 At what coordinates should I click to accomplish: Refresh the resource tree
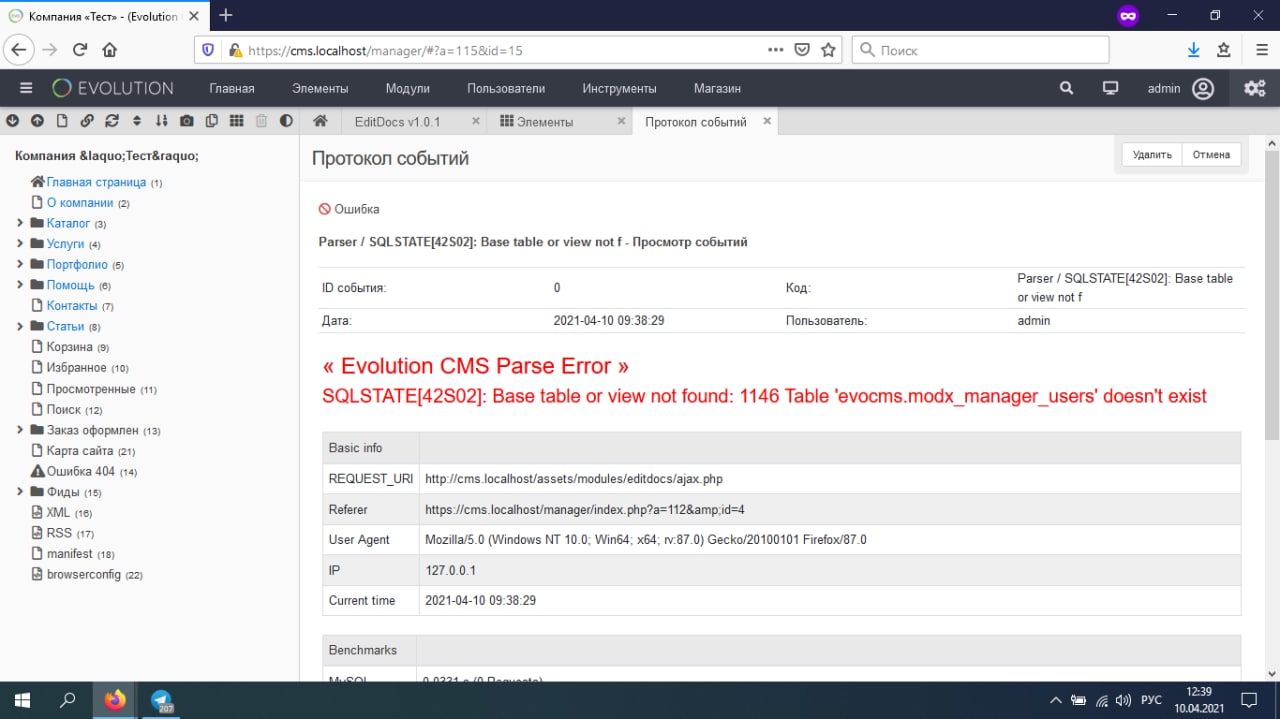(x=112, y=121)
